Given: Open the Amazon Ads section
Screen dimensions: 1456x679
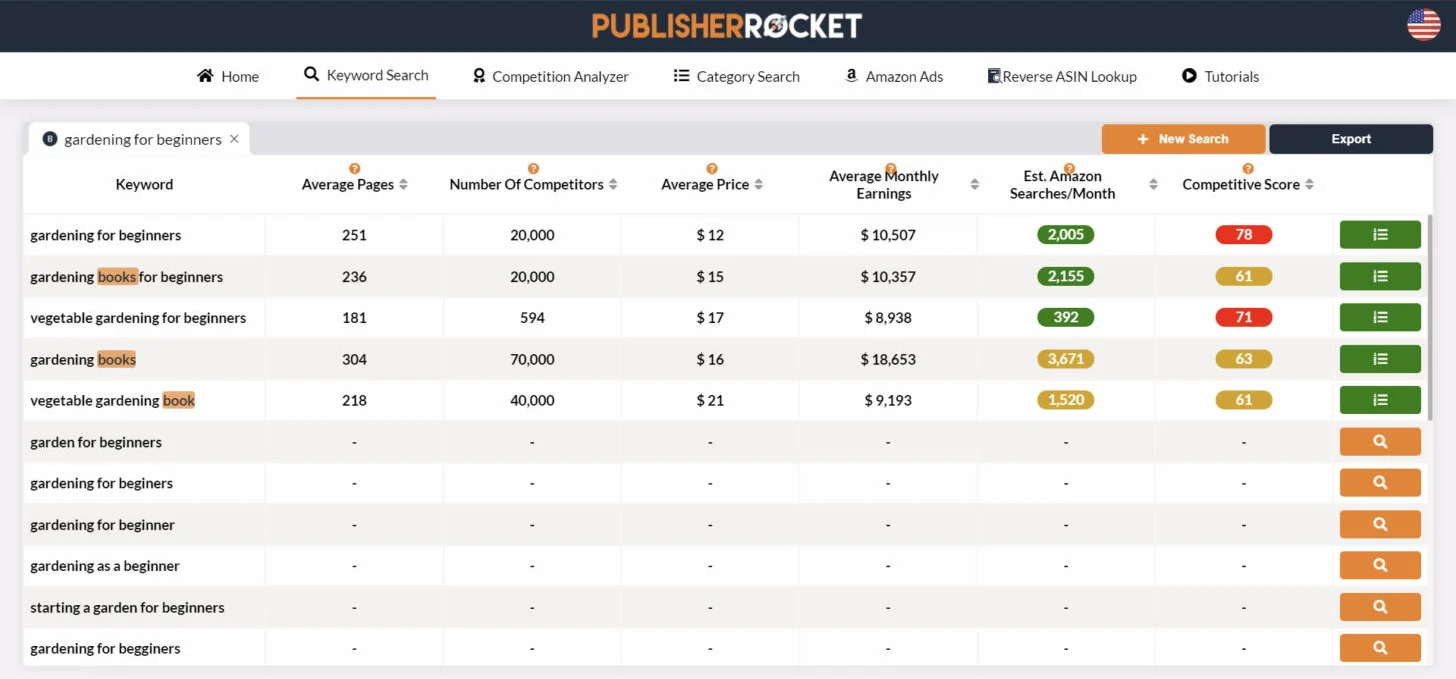Looking at the screenshot, I should [894, 76].
